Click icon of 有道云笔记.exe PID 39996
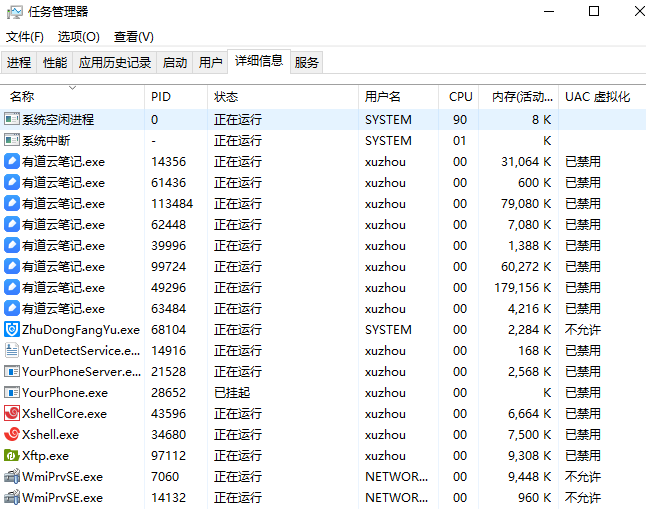 [12, 245]
